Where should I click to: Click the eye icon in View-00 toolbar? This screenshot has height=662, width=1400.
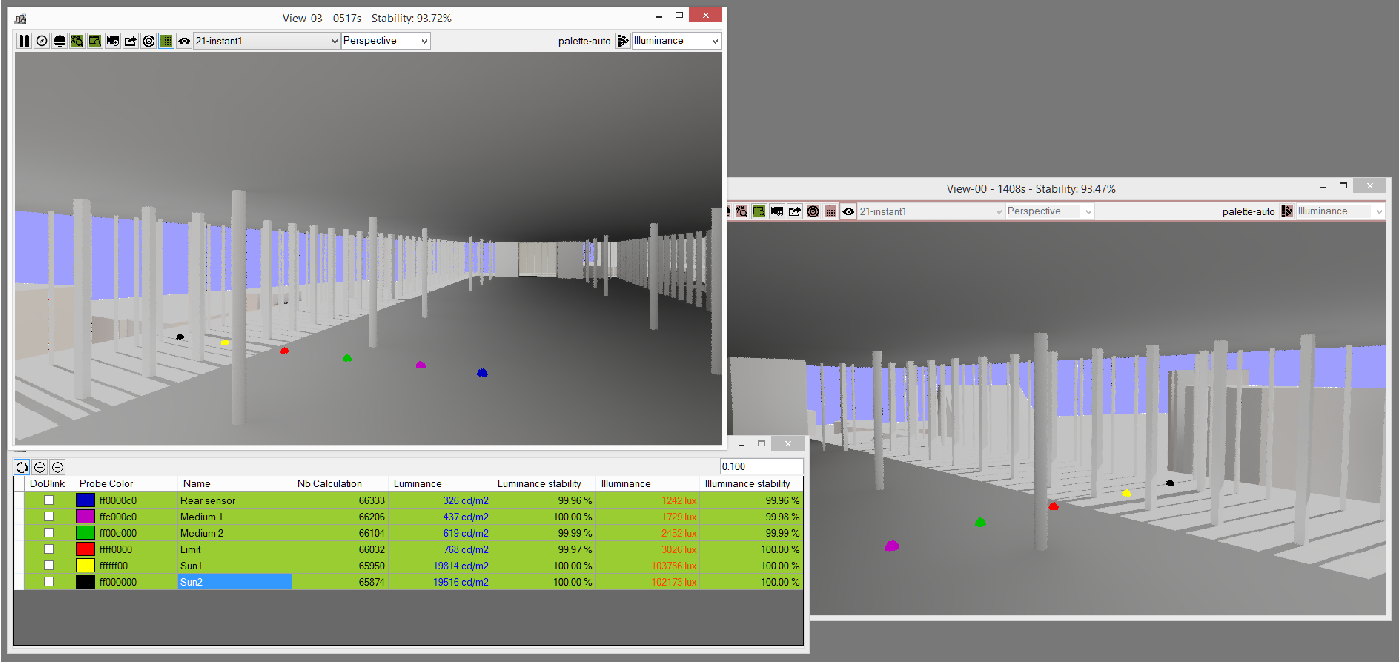click(848, 211)
